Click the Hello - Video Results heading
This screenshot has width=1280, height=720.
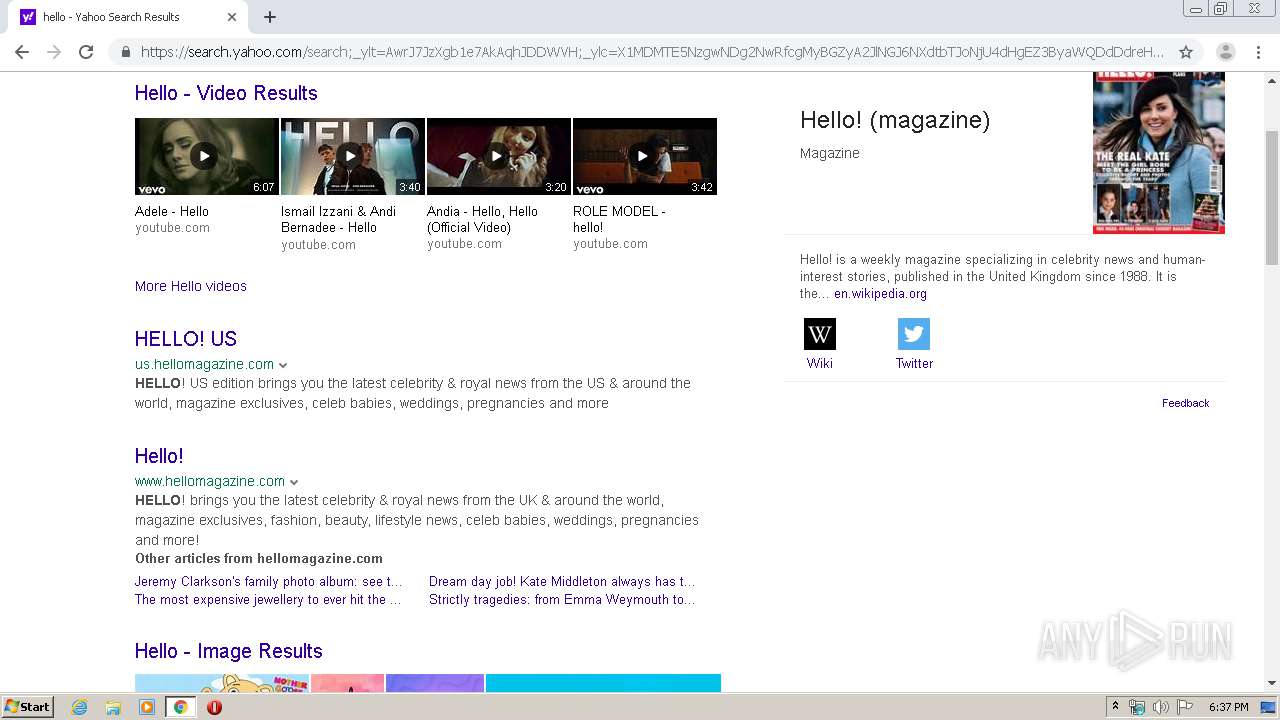coord(226,93)
